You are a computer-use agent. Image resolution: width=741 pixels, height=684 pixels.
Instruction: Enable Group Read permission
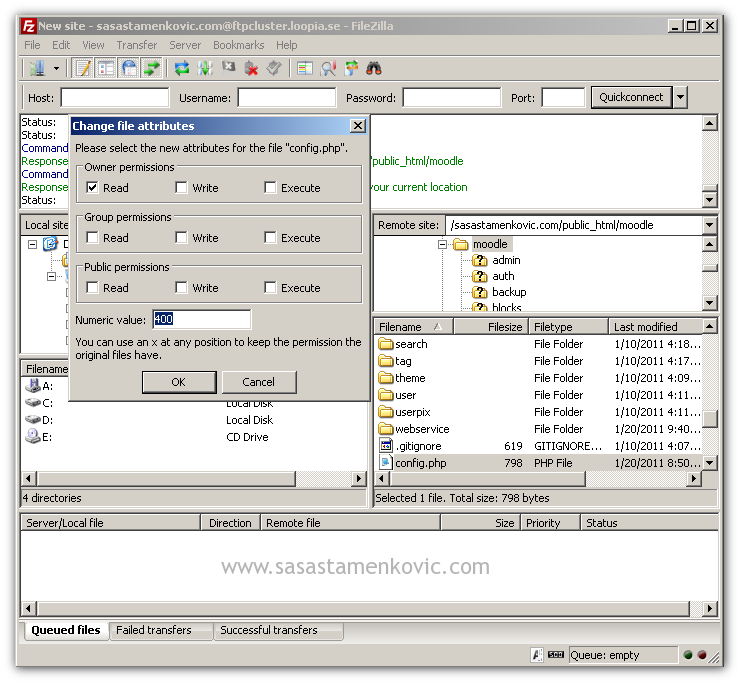pos(93,237)
